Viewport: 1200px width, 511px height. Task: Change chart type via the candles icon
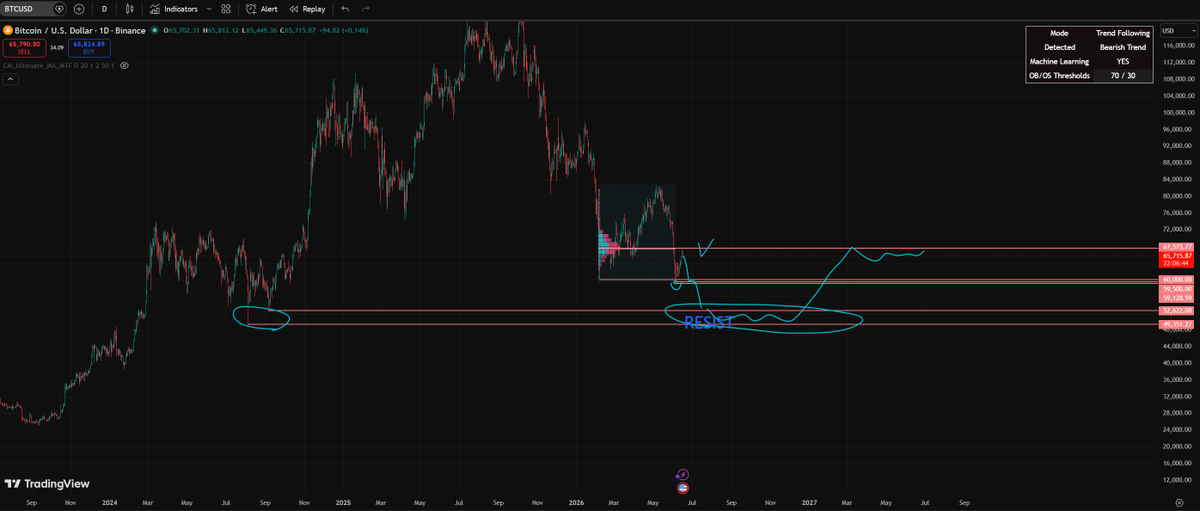point(130,8)
